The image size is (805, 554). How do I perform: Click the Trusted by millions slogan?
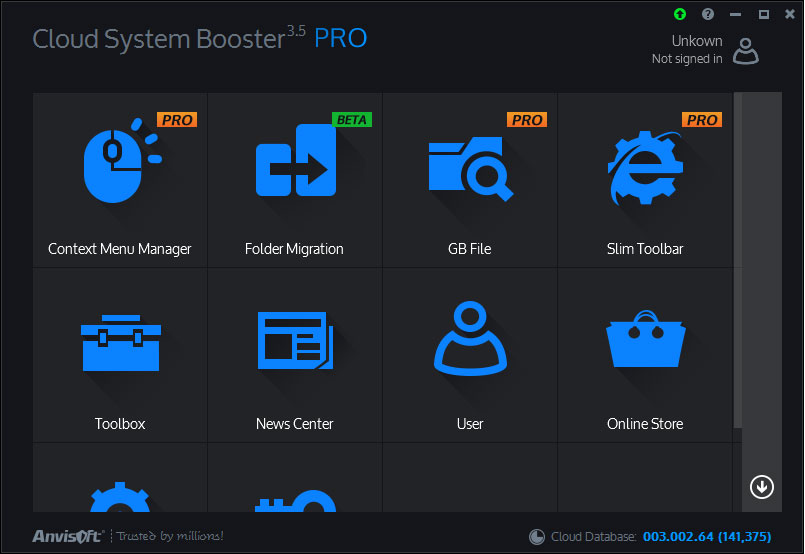170,536
